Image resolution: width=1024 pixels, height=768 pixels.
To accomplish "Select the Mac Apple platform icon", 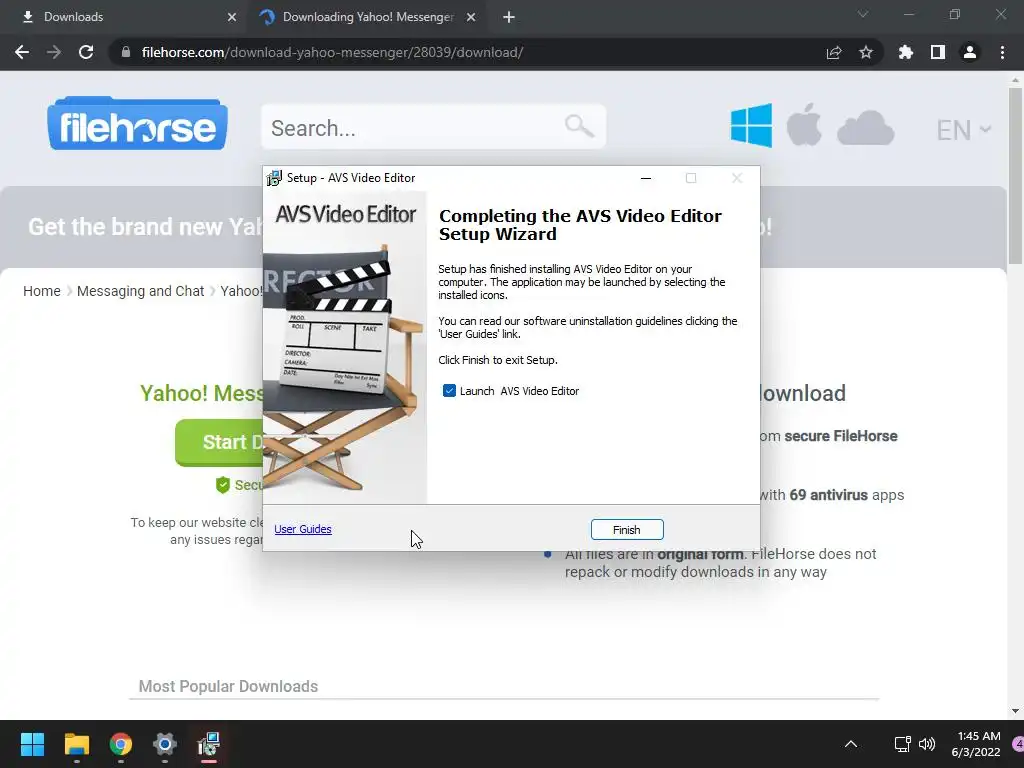I will point(804,124).
